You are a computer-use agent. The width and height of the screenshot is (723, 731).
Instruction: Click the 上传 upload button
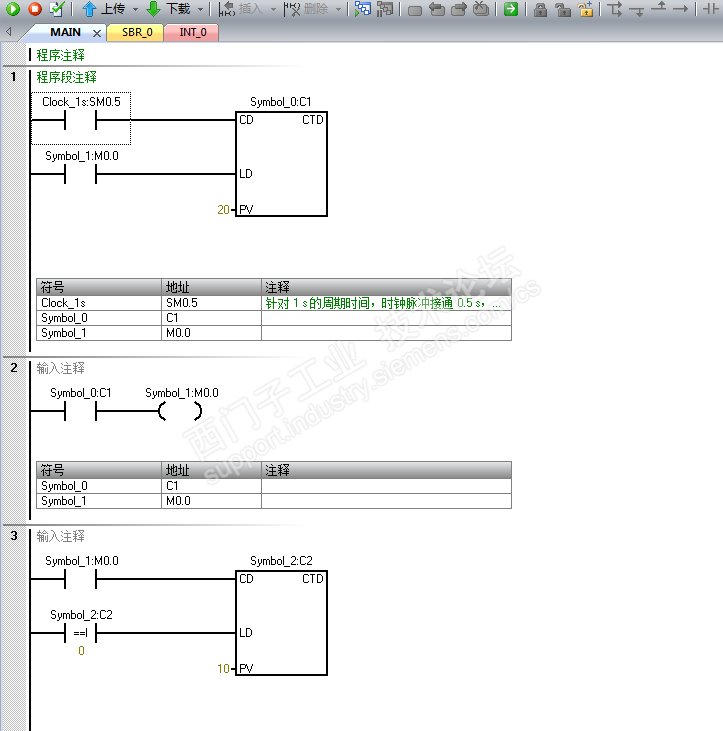[103, 9]
